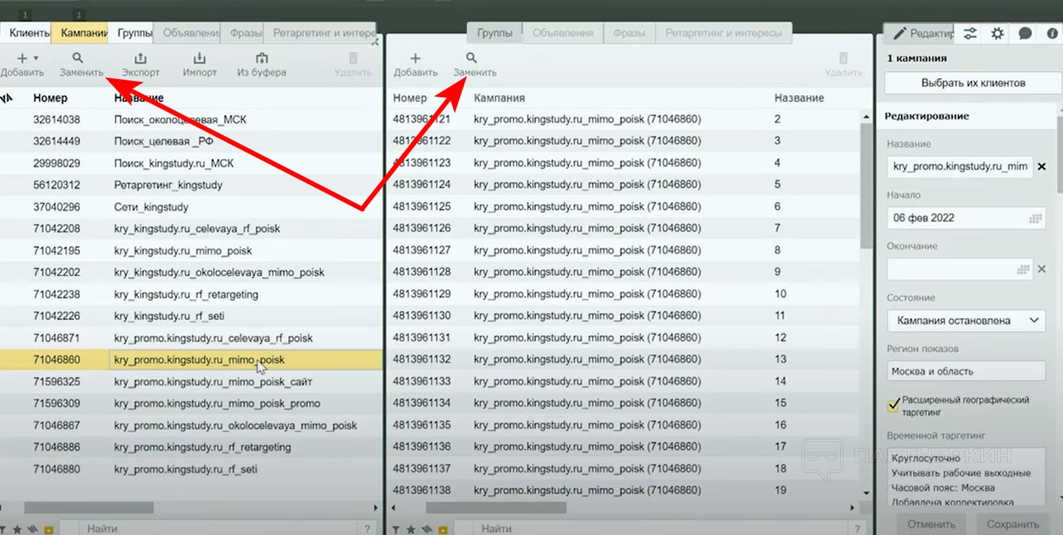Screen dimensions: 1063x535
Task: Open the calendar picker in Окончание field
Action: pyautogui.click(x=1022, y=269)
